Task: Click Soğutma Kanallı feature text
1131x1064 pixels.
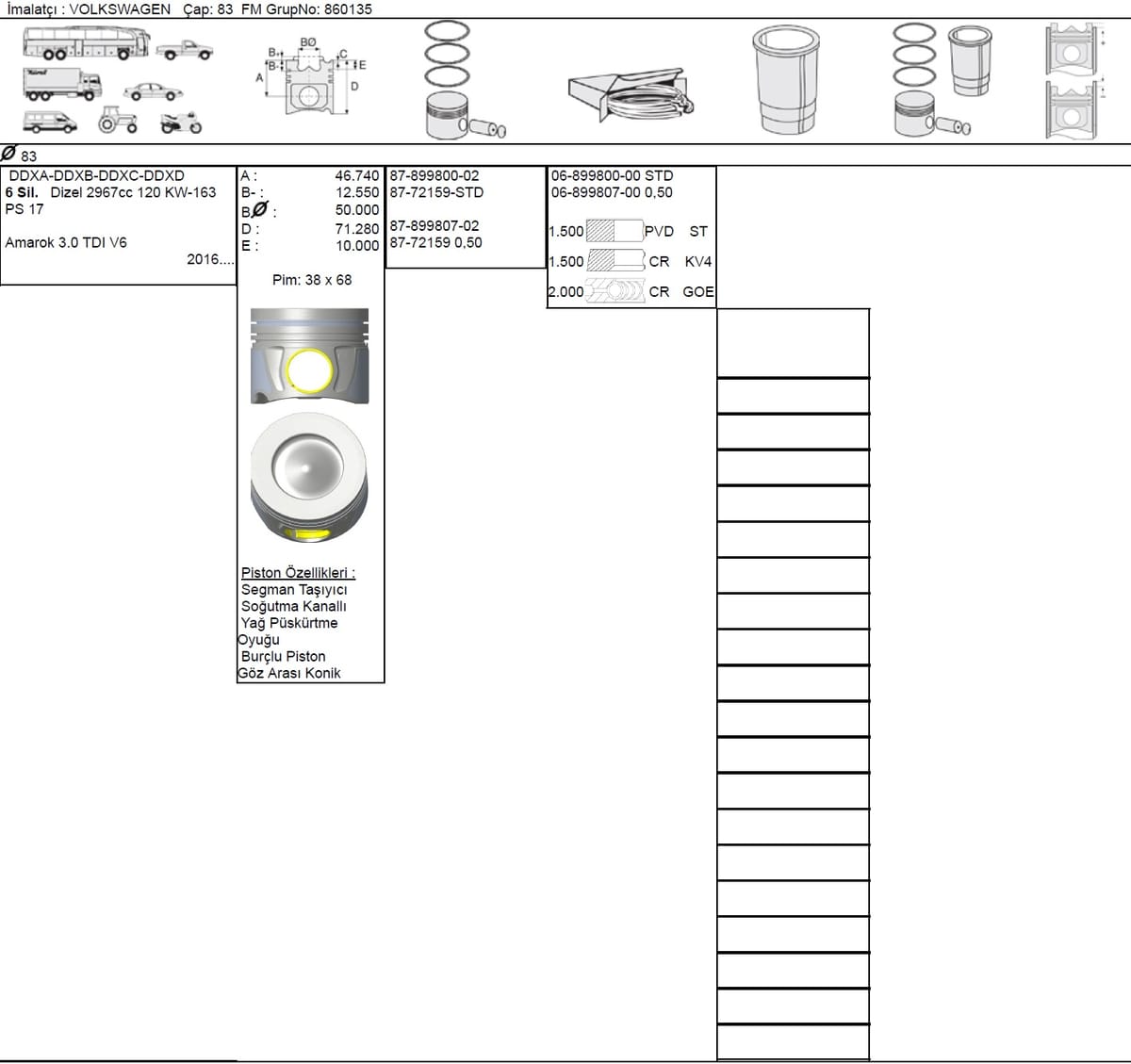Action: tap(294, 607)
